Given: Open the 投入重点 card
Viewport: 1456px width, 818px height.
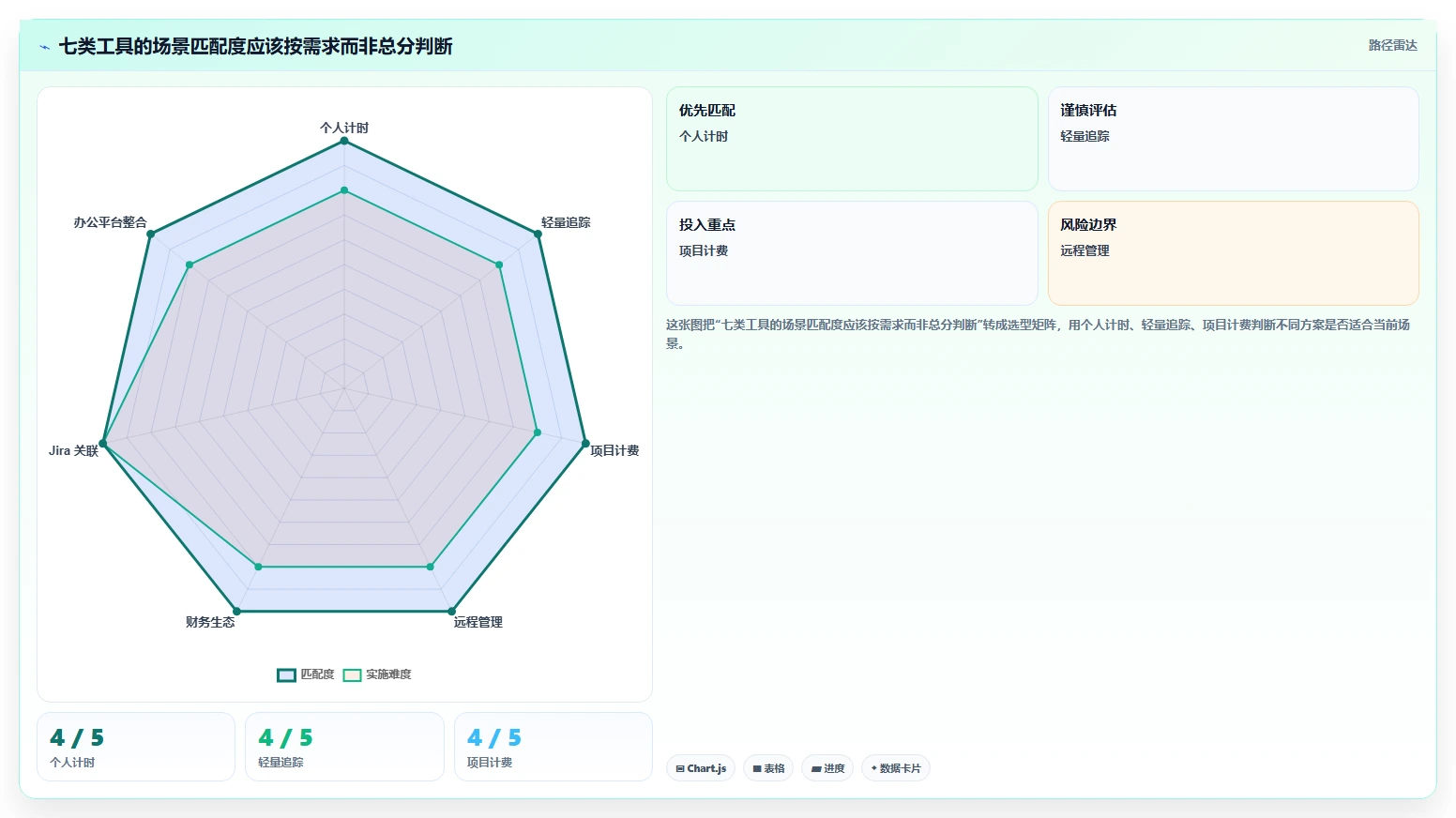Looking at the screenshot, I should point(852,253).
